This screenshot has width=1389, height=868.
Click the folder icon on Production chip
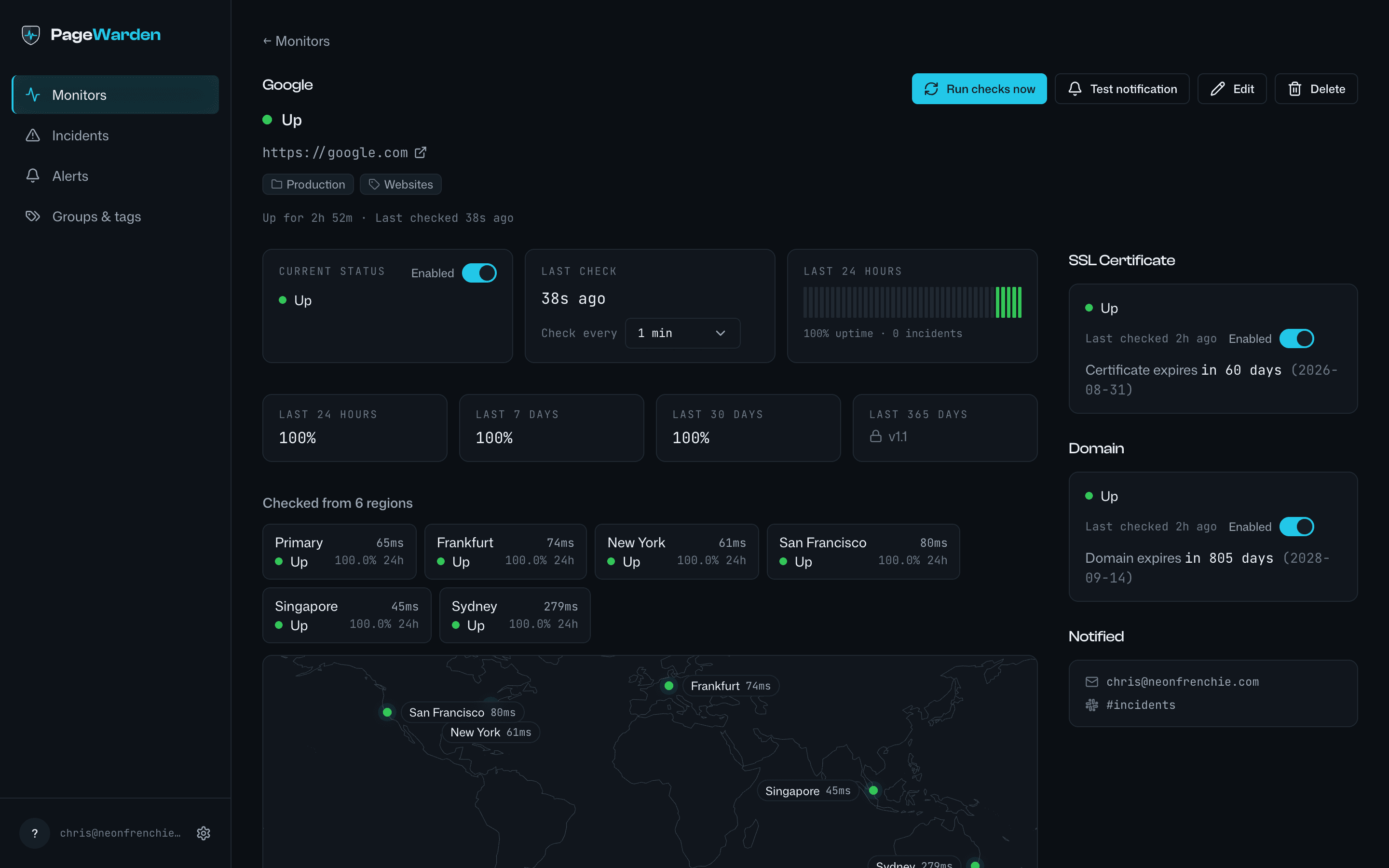277,184
